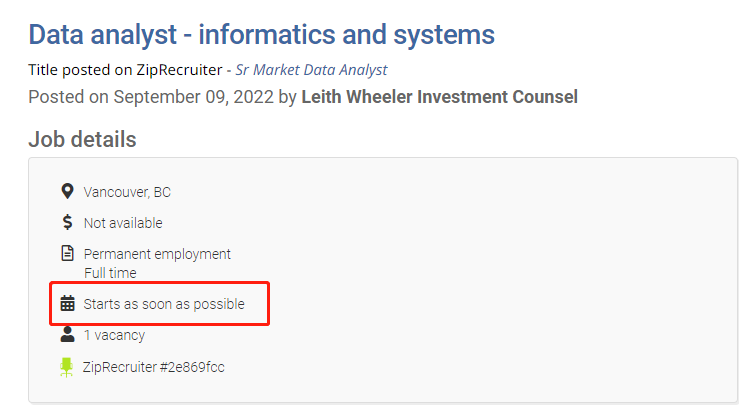This screenshot has width=739, height=411.
Task: Click the document icon beside Permanent employment
Action: point(67,253)
